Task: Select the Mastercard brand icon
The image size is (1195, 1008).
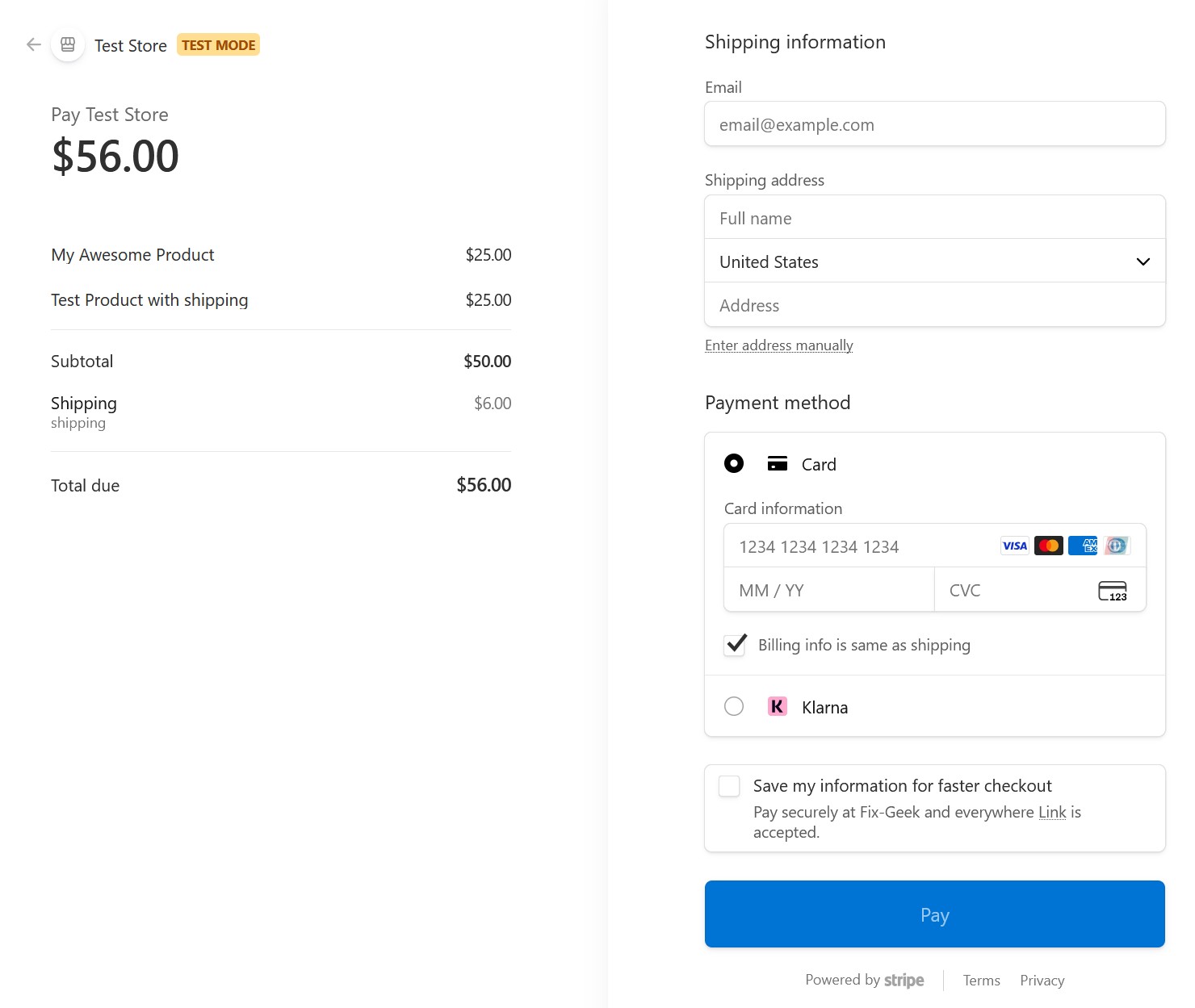Action: pyautogui.click(x=1048, y=546)
